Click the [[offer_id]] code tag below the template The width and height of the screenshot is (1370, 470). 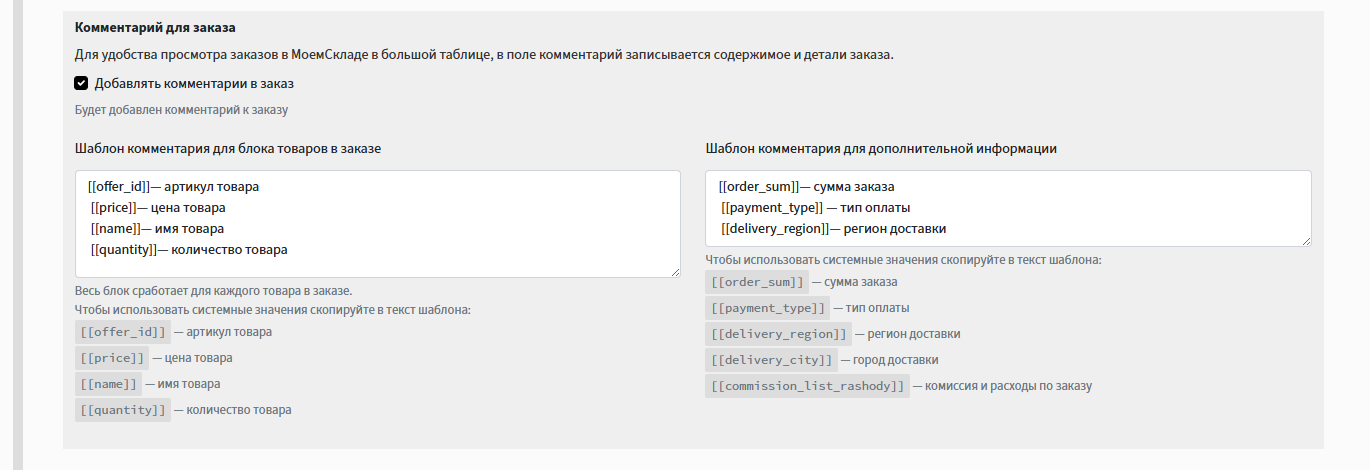click(122, 332)
